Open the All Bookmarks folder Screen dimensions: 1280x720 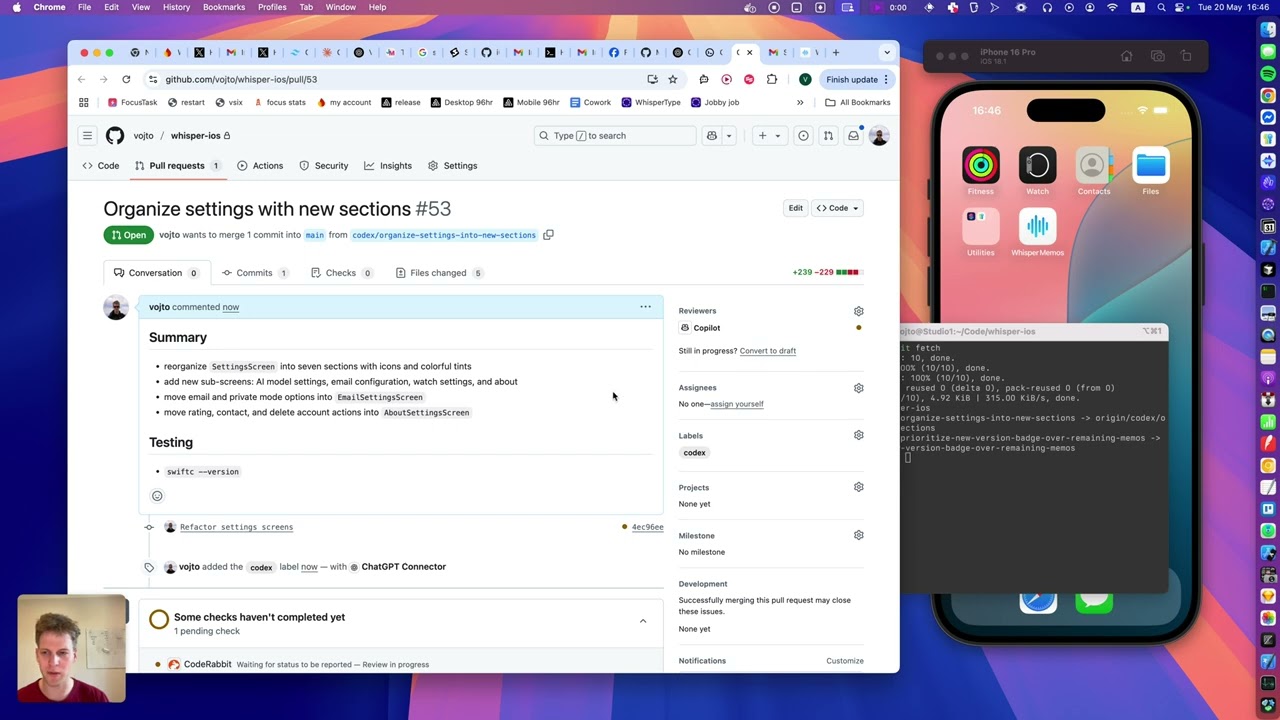click(858, 103)
